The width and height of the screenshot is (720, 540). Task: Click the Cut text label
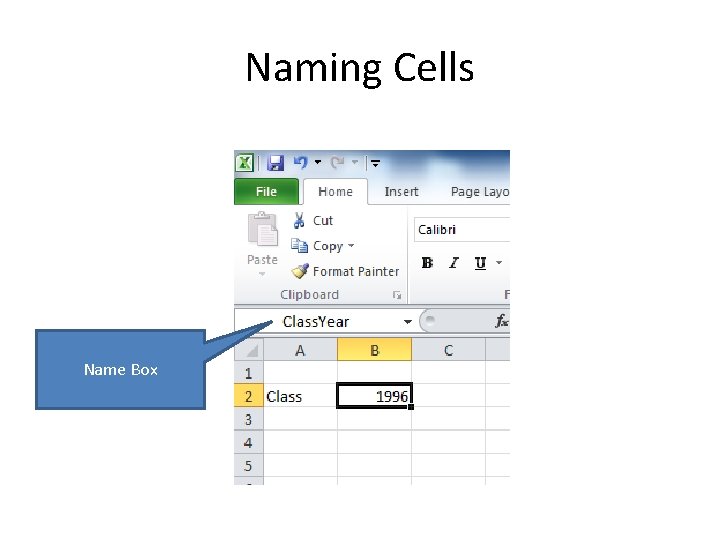323,220
